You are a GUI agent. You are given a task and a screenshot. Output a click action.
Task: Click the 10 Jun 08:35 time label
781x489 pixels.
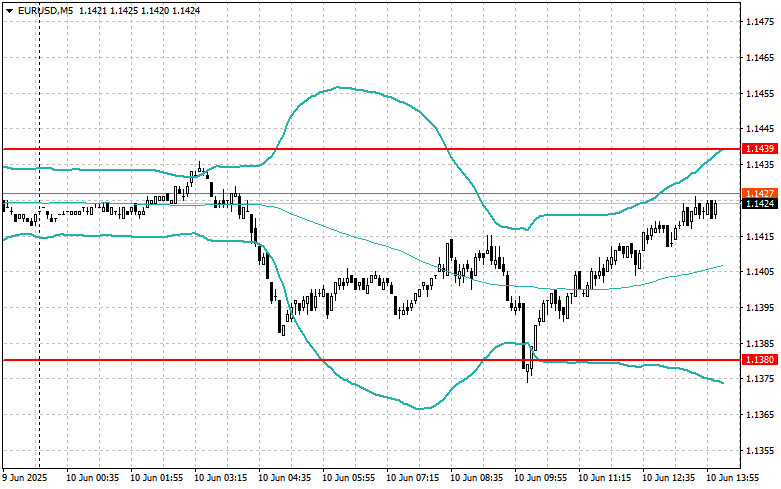coord(477,478)
